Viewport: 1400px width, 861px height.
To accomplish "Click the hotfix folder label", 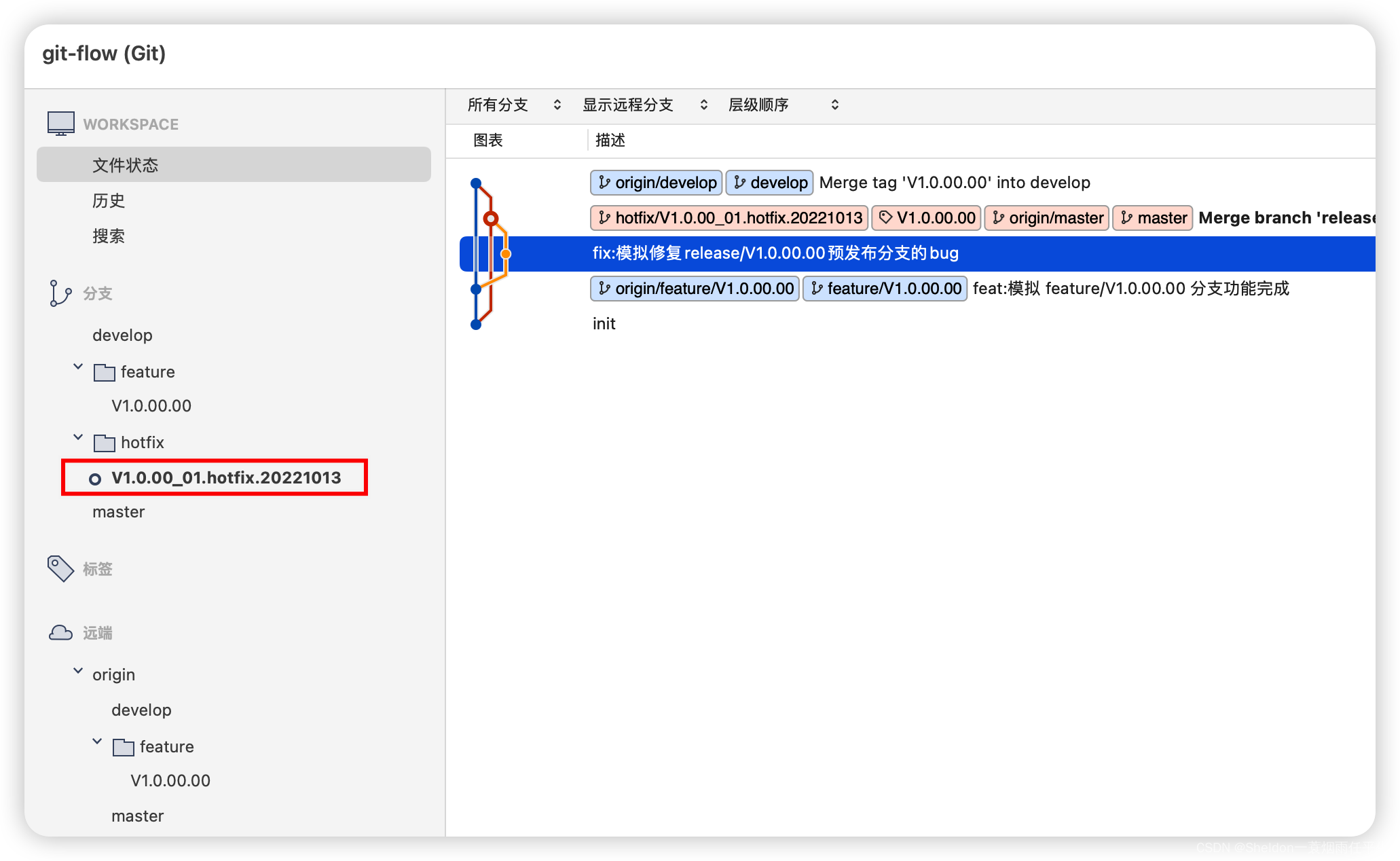I will pyautogui.click(x=142, y=443).
